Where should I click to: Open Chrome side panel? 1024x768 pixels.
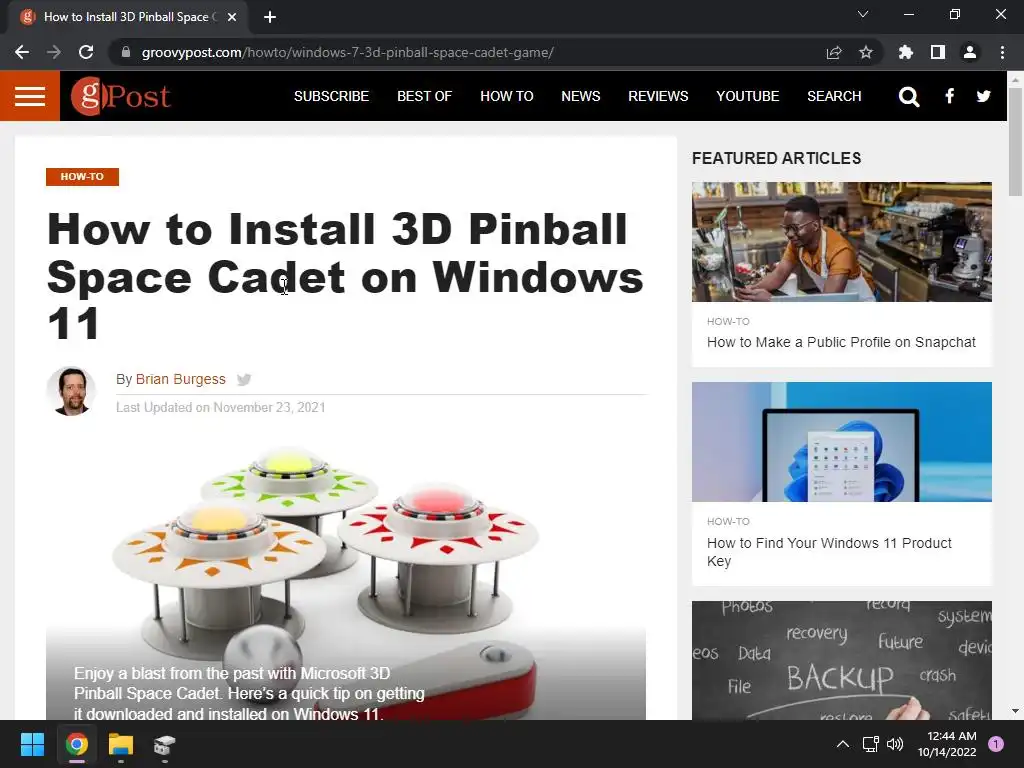[938, 52]
